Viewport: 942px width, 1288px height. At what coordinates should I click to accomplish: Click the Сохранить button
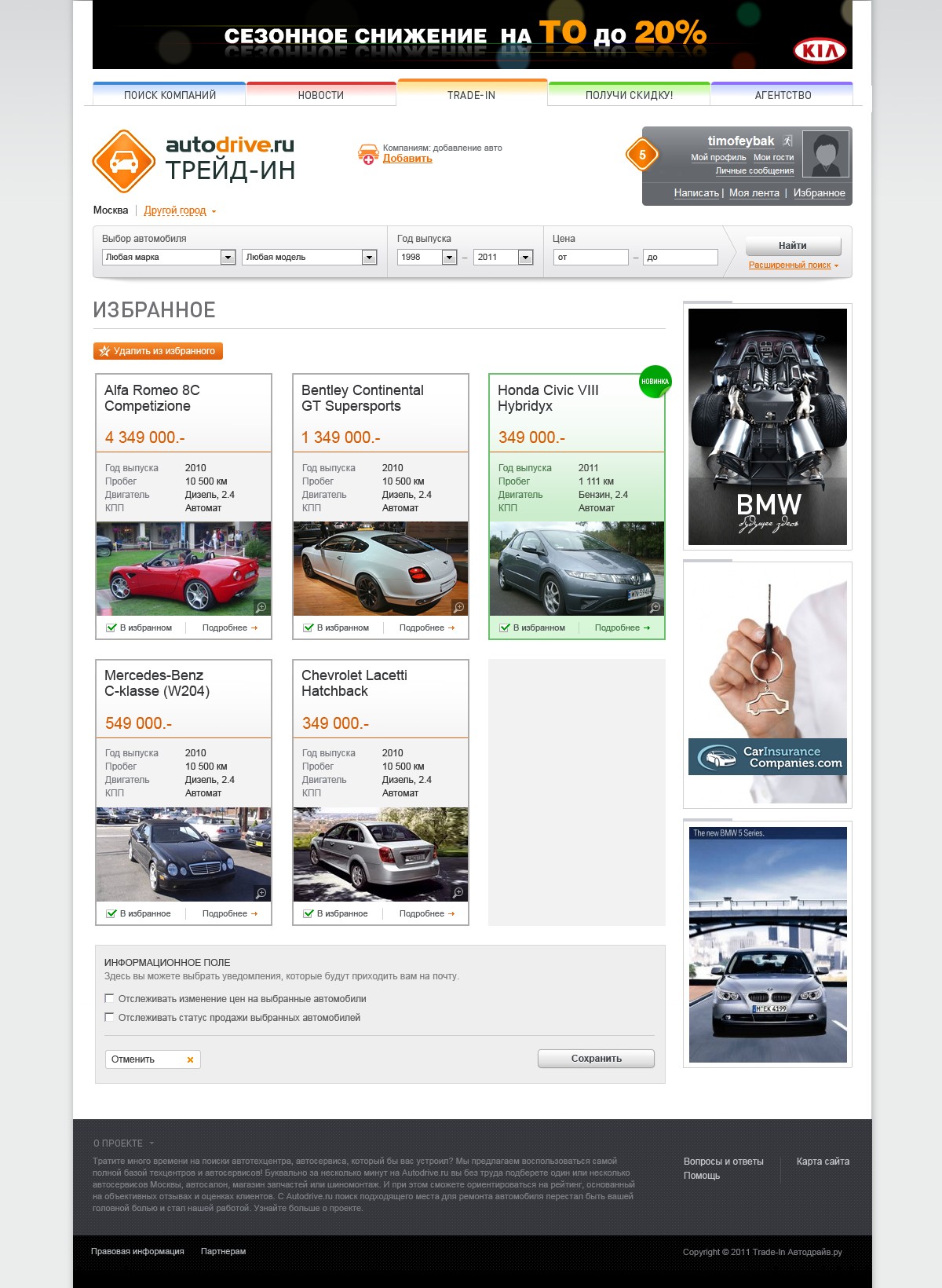pos(596,1059)
